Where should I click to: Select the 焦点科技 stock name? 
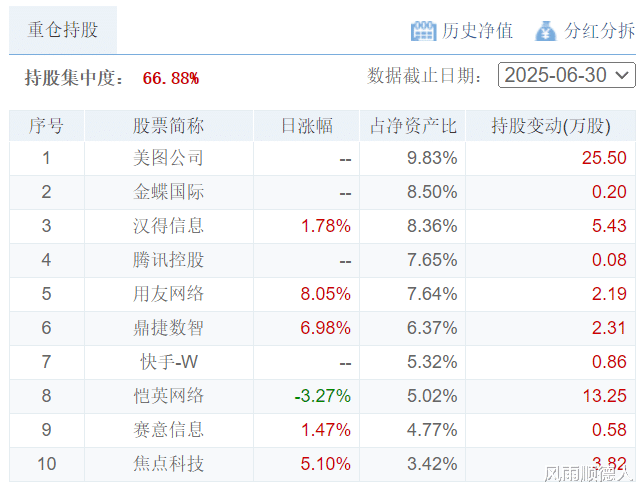tap(169, 464)
